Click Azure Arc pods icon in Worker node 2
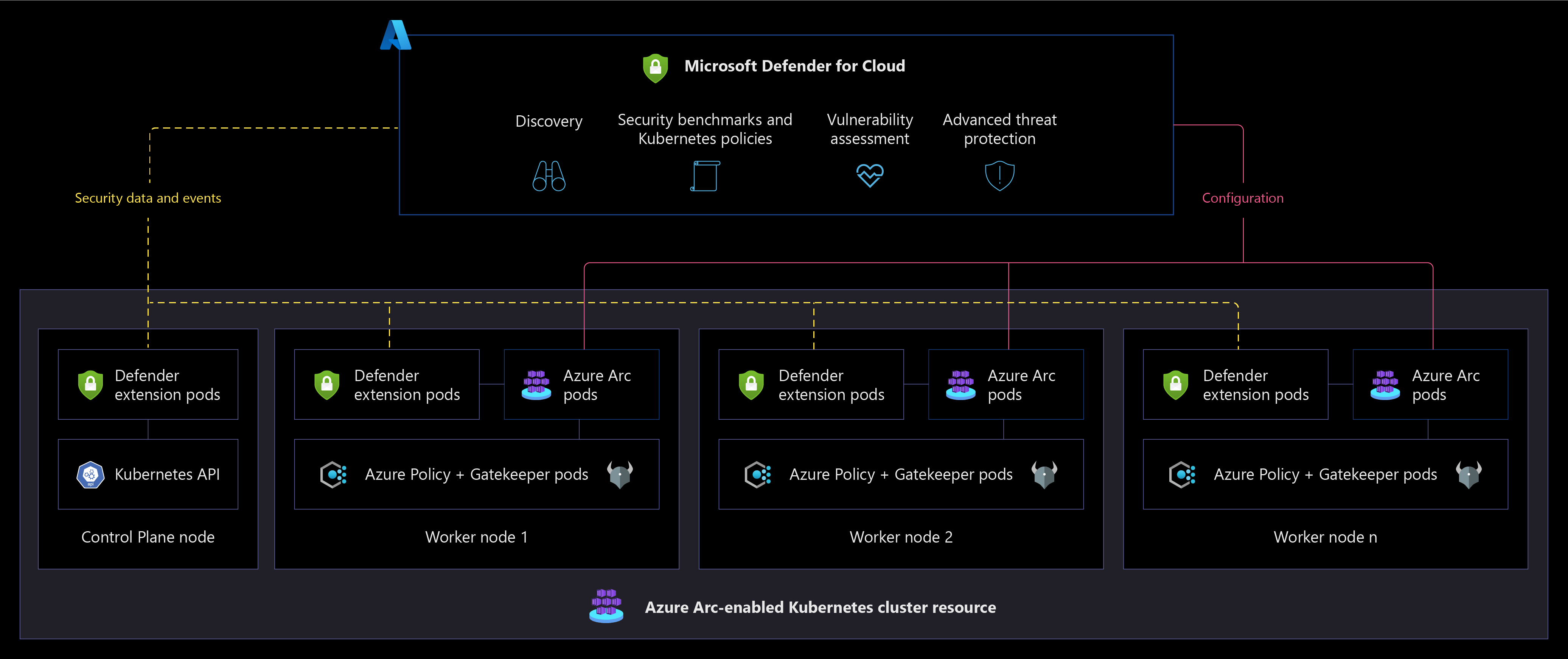Screen dimensions: 1568x659 [x=960, y=385]
